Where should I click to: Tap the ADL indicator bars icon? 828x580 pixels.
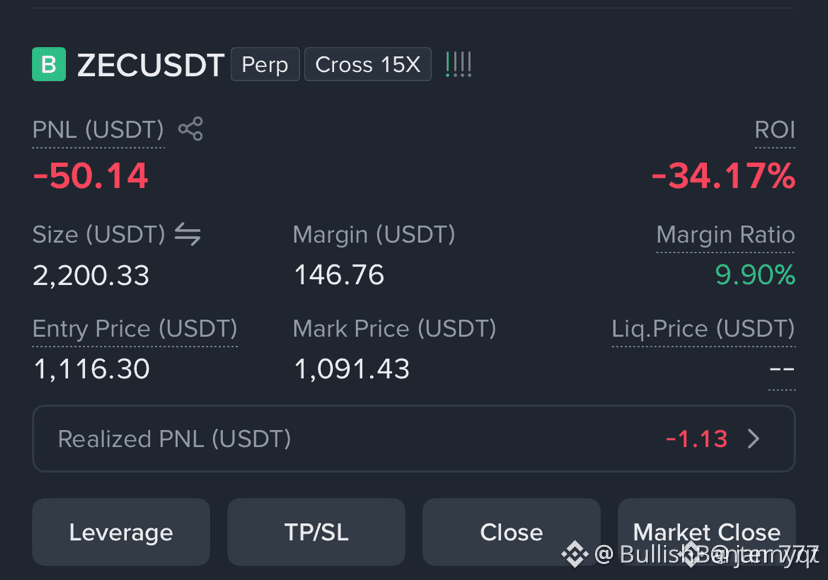tap(458, 64)
